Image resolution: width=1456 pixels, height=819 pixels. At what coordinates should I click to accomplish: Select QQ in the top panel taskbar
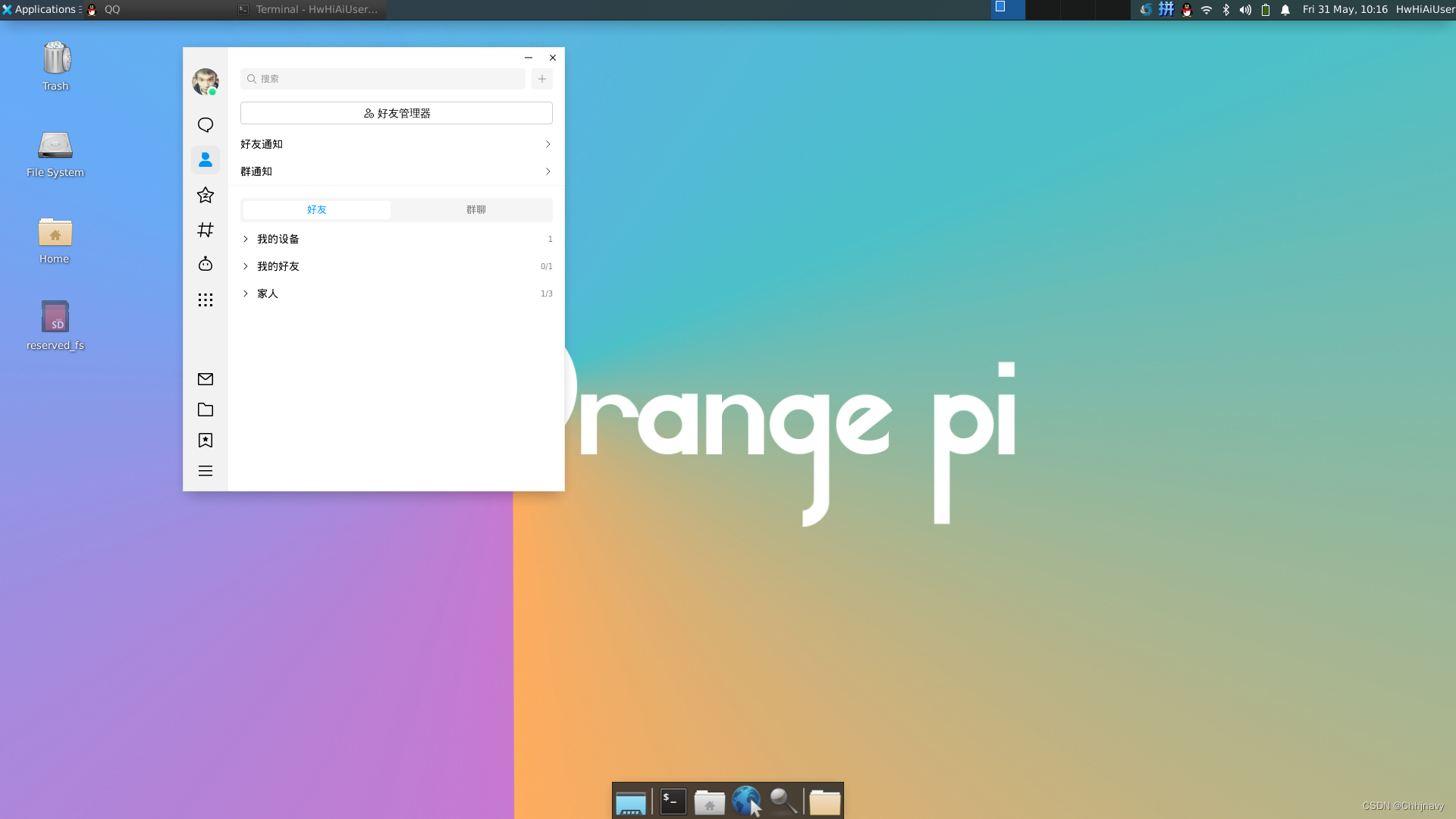coord(158,9)
